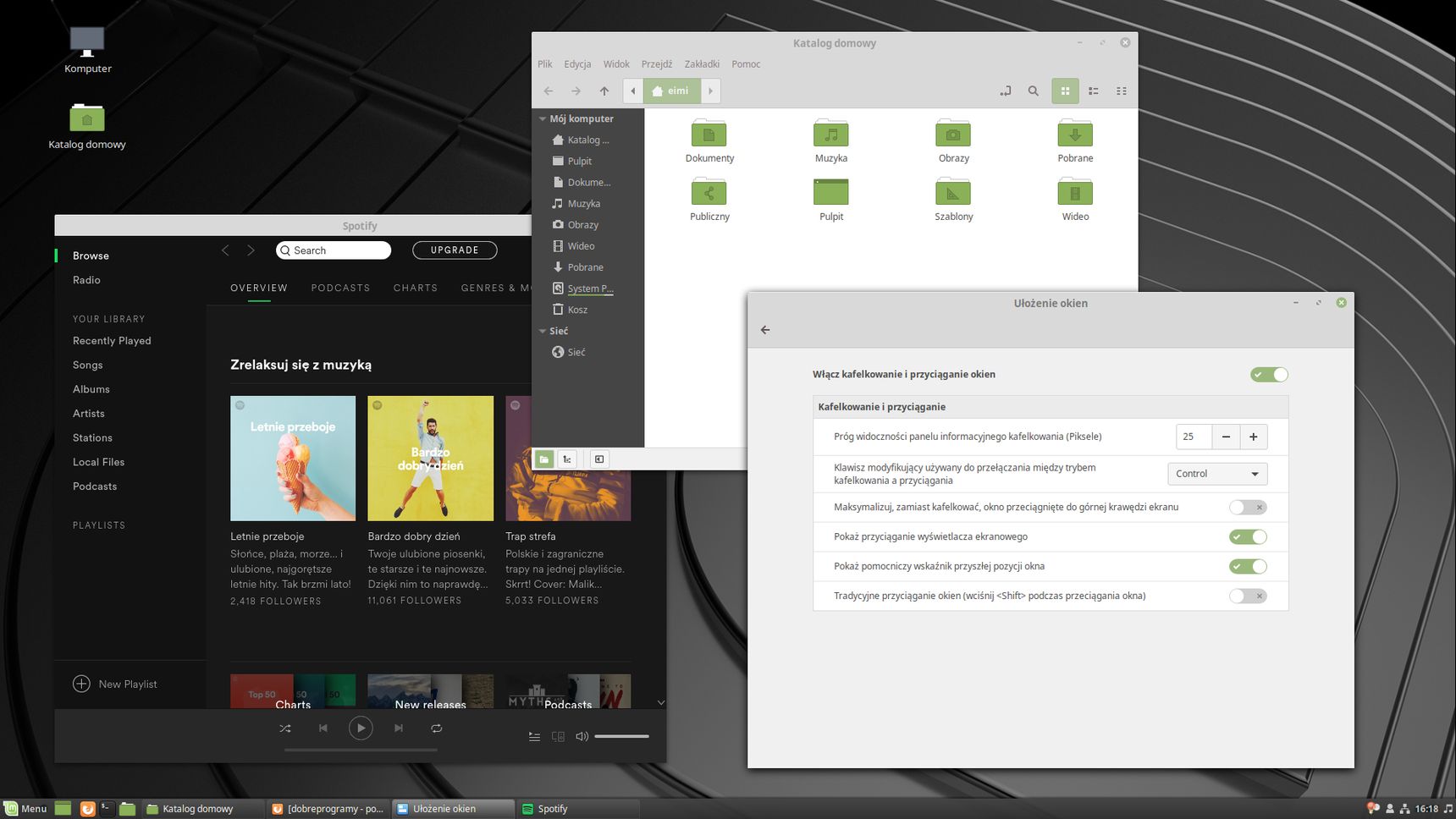Go forward in the file manager toolbar

click(576, 91)
